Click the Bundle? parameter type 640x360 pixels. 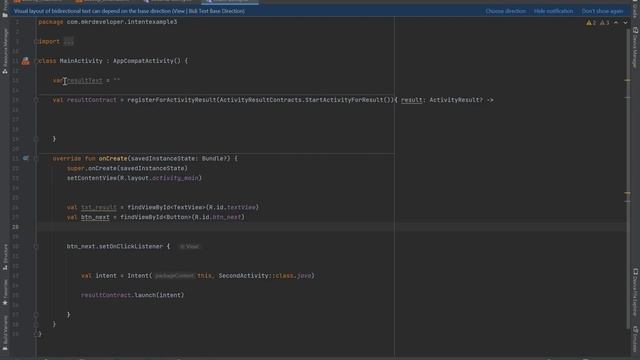[216, 159]
